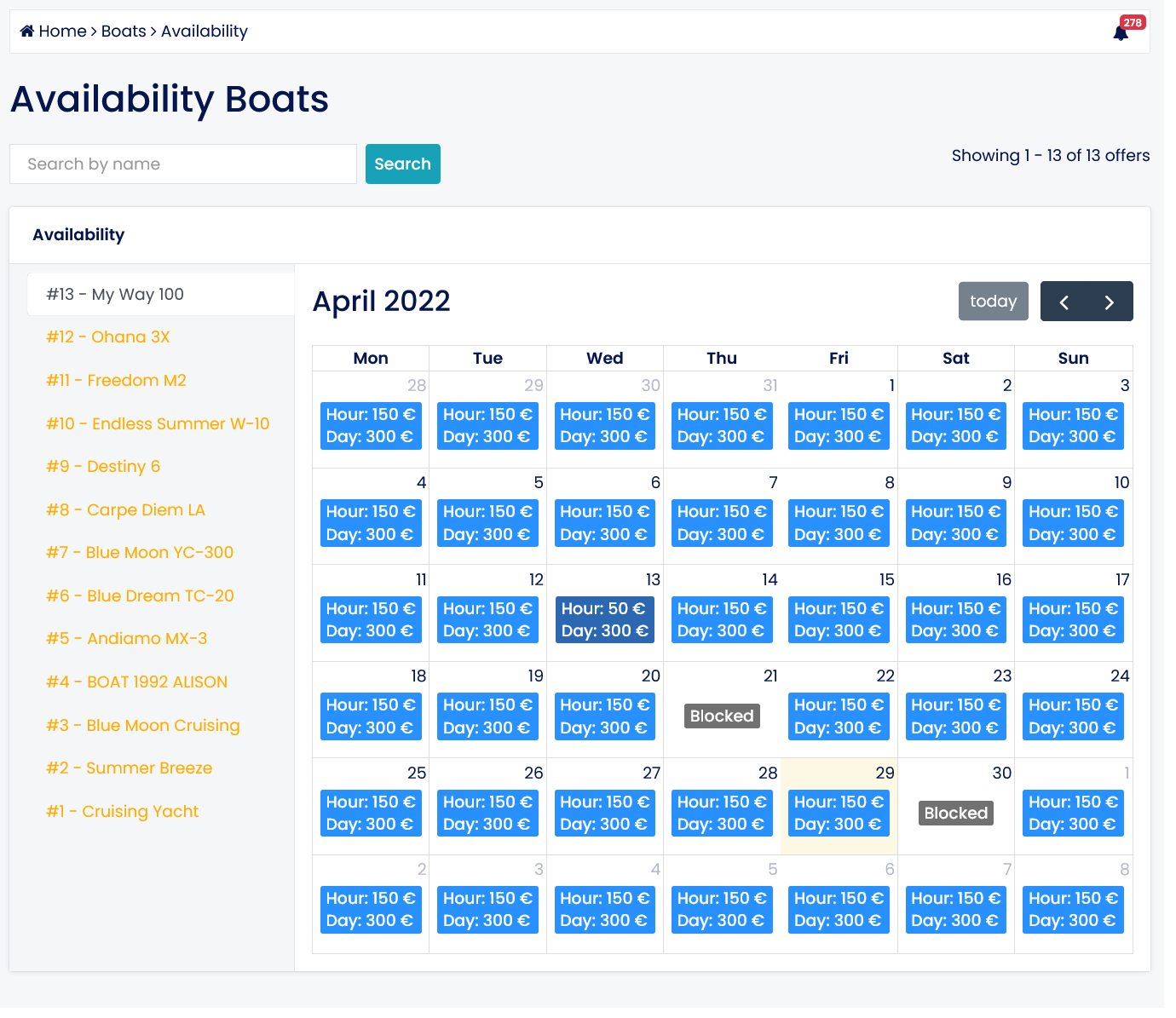Click the Sun column header
Image resolution: width=1176 pixels, height=1018 pixels.
[x=1074, y=359]
